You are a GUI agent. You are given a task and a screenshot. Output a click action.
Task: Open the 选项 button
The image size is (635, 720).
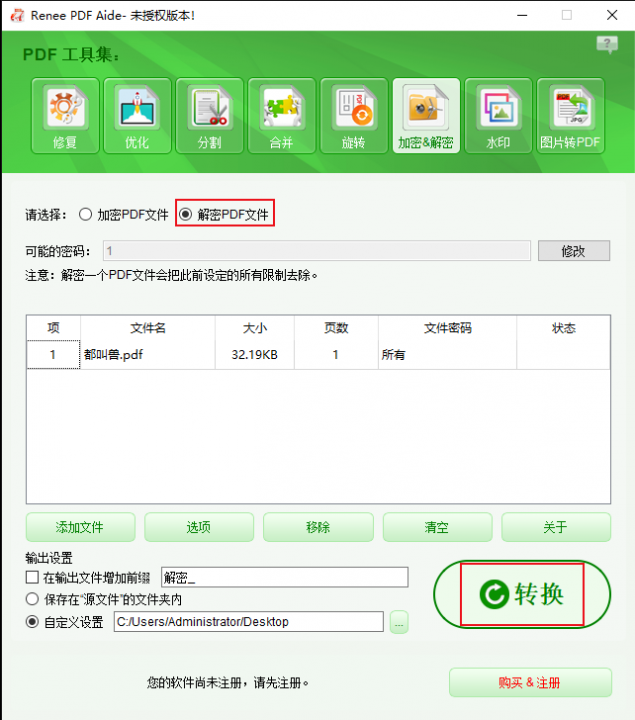pyautogui.click(x=199, y=527)
